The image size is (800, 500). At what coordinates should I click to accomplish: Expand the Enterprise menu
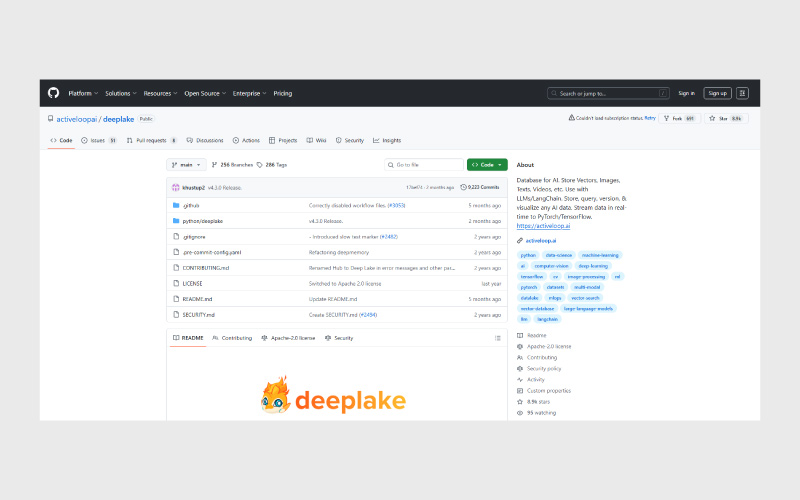coord(249,93)
